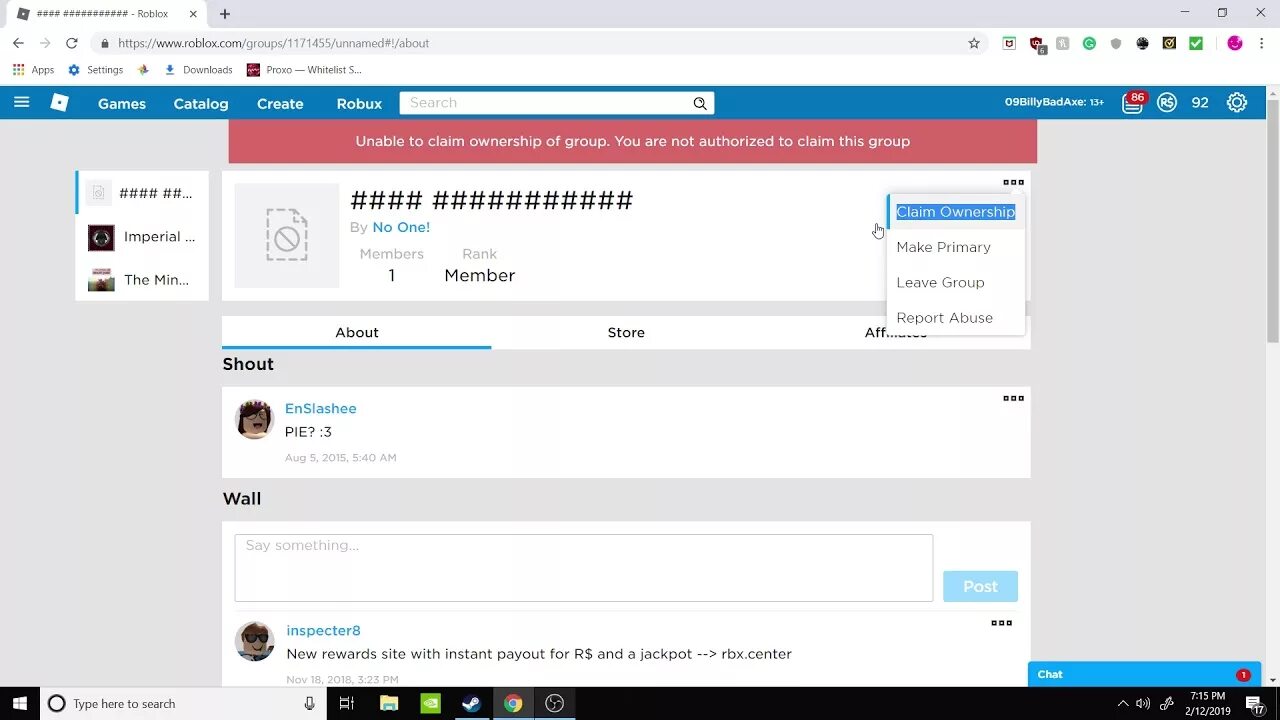Select the #### group in sidebar list
The width and height of the screenshot is (1280, 720).
point(142,193)
